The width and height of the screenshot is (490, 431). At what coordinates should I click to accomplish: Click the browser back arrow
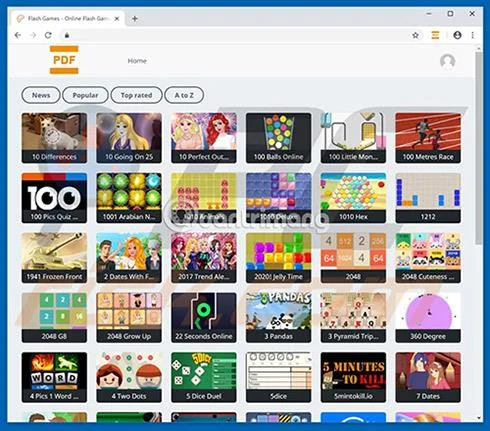[18, 35]
